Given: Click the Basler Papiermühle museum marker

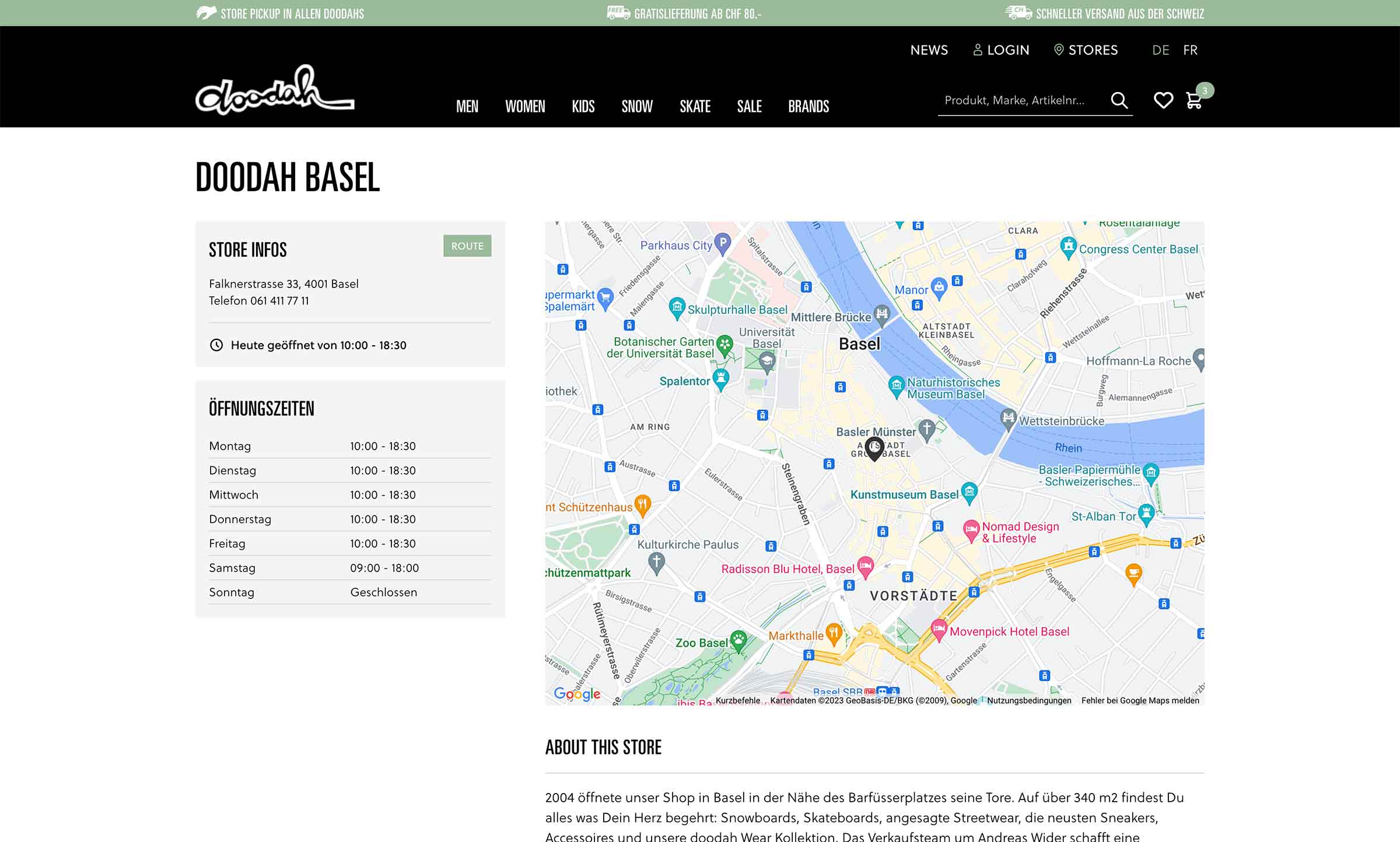Looking at the screenshot, I should coord(1151,473).
